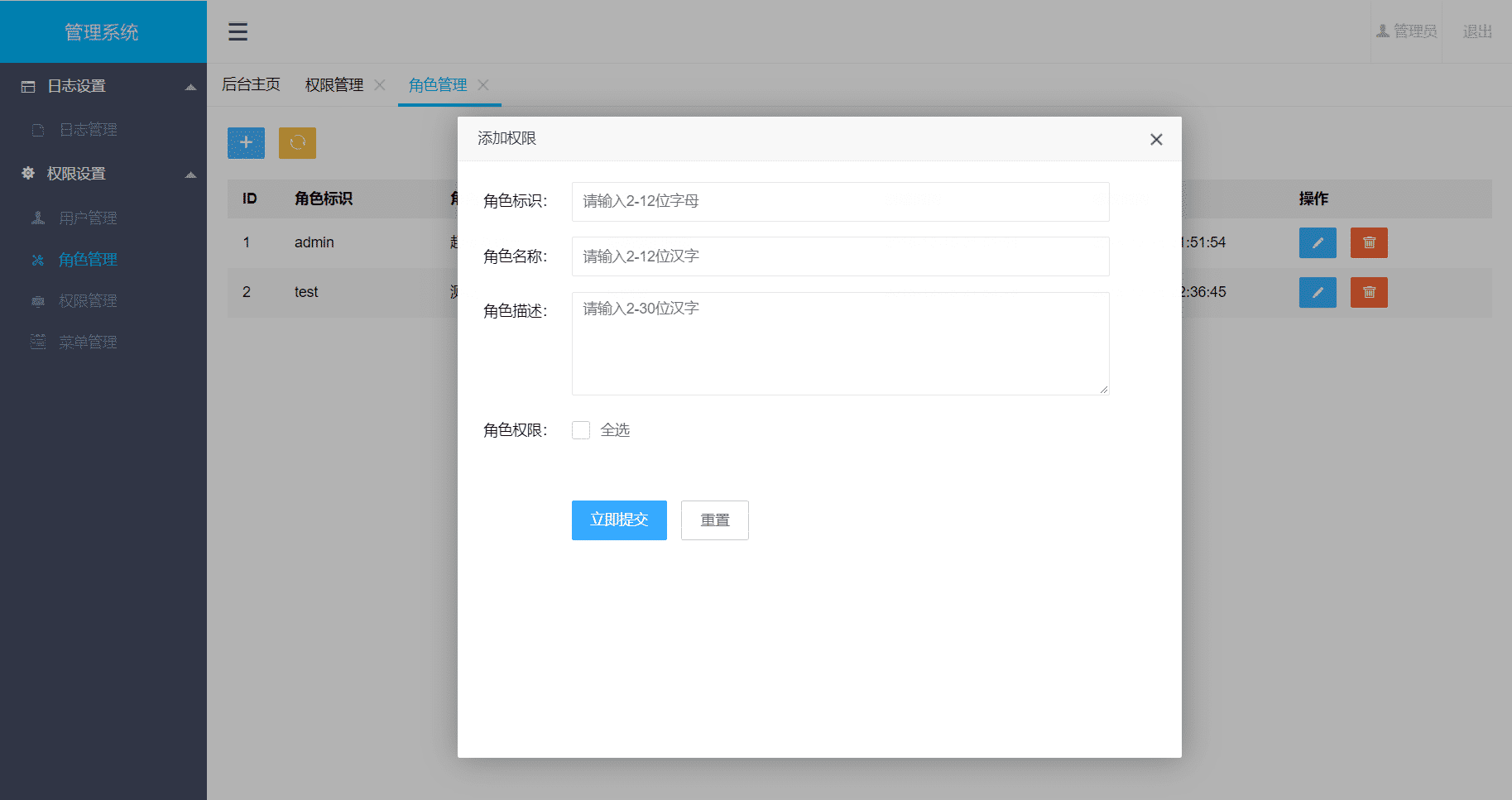Click the 立即提交 submit button
1512x800 pixels.
pyautogui.click(x=619, y=520)
